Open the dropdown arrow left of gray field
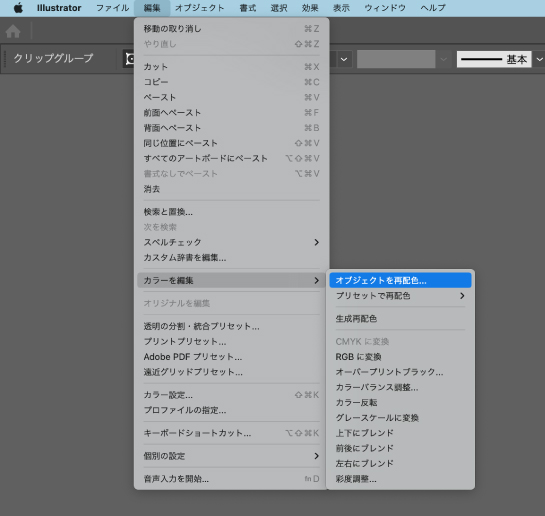The width and height of the screenshot is (545, 516). [344, 59]
